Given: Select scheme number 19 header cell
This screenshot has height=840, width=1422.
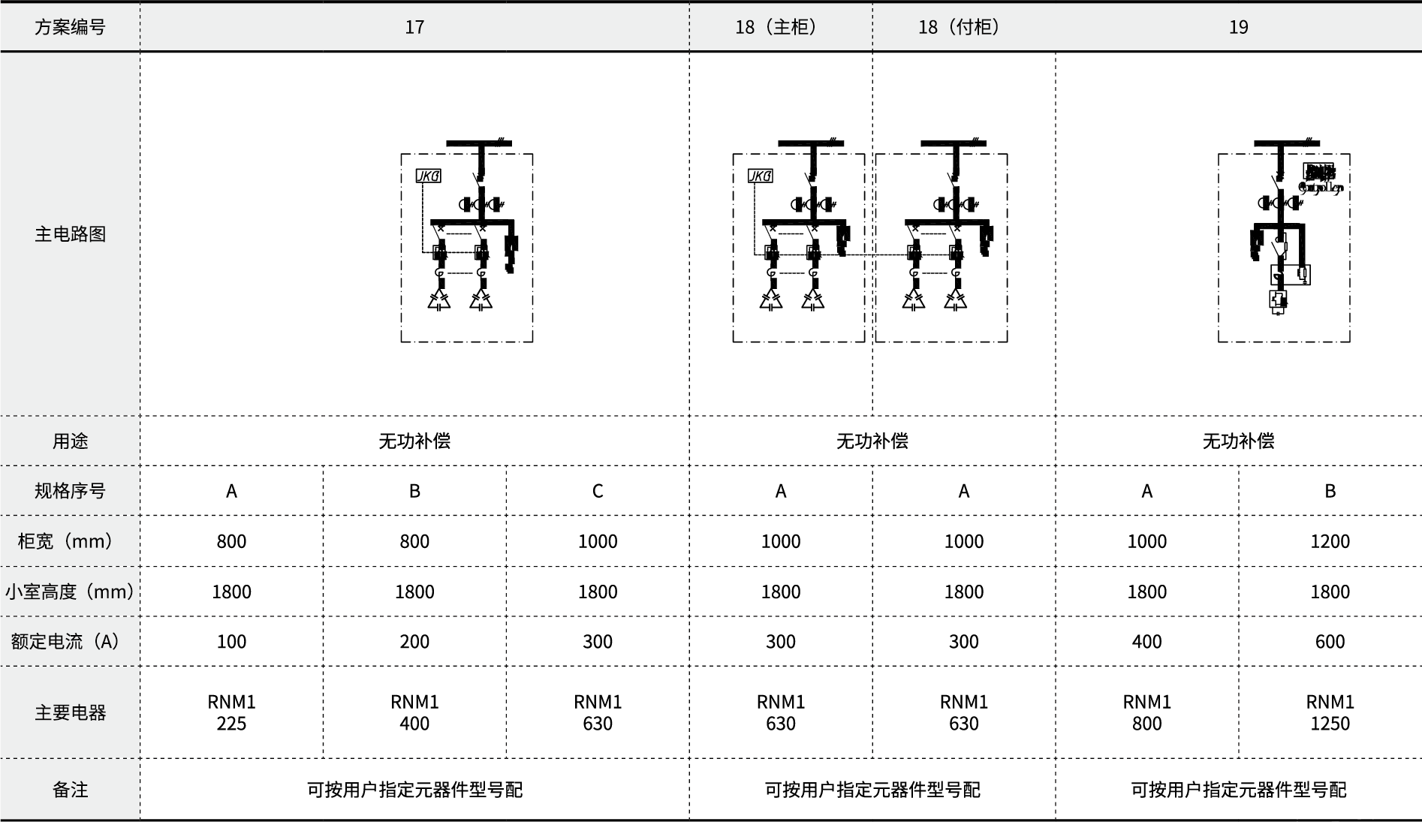Looking at the screenshot, I should coord(1238,28).
